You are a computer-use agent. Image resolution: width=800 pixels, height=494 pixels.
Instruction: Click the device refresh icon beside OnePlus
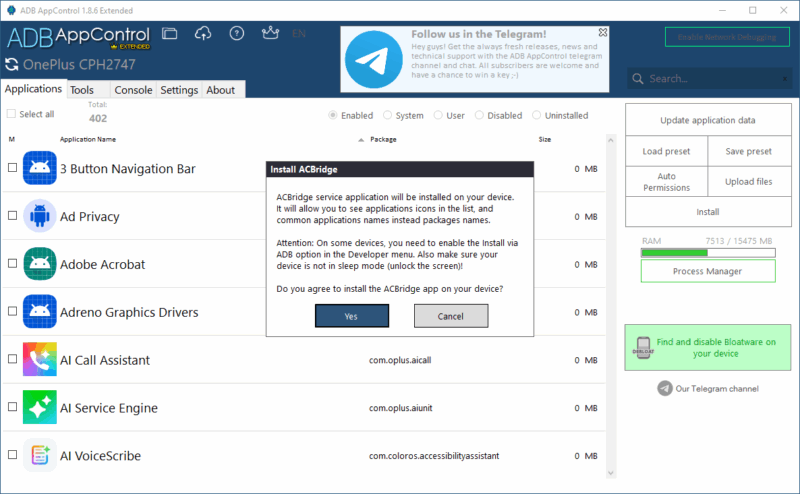pos(12,65)
